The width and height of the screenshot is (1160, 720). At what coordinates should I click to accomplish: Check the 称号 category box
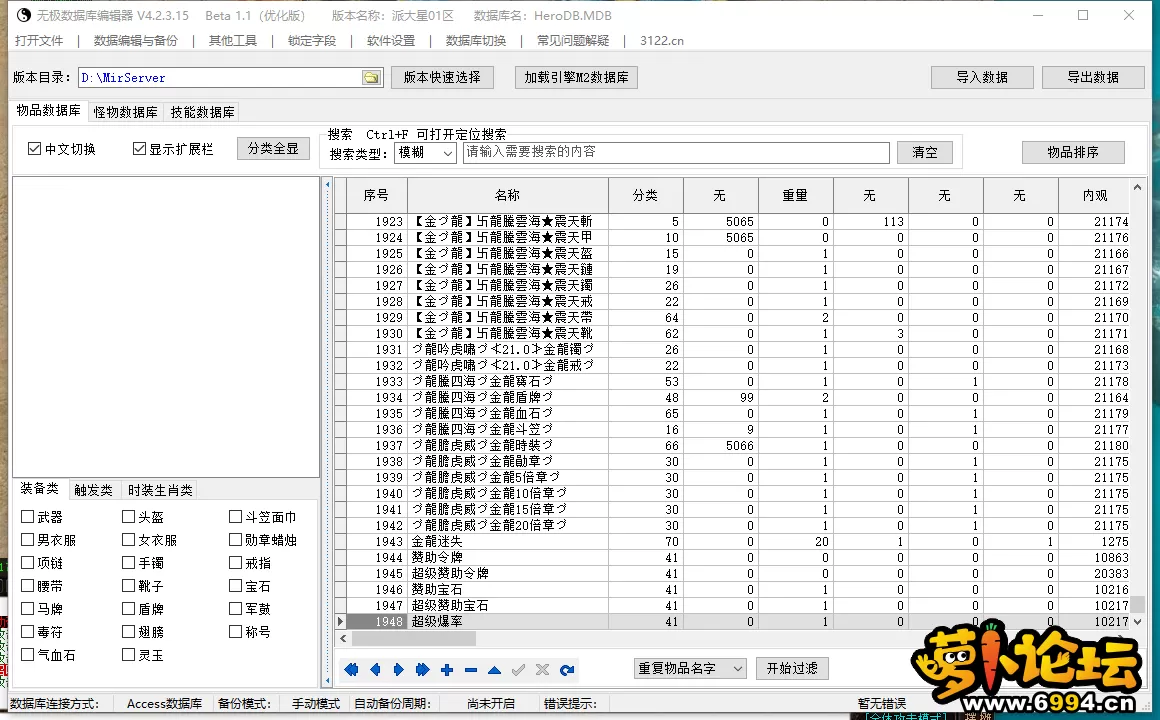click(x=235, y=631)
